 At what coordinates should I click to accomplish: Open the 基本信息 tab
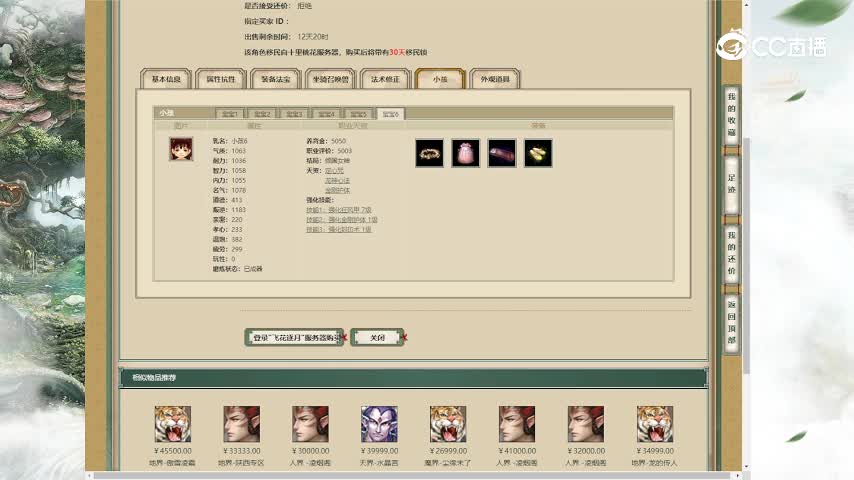pos(166,79)
